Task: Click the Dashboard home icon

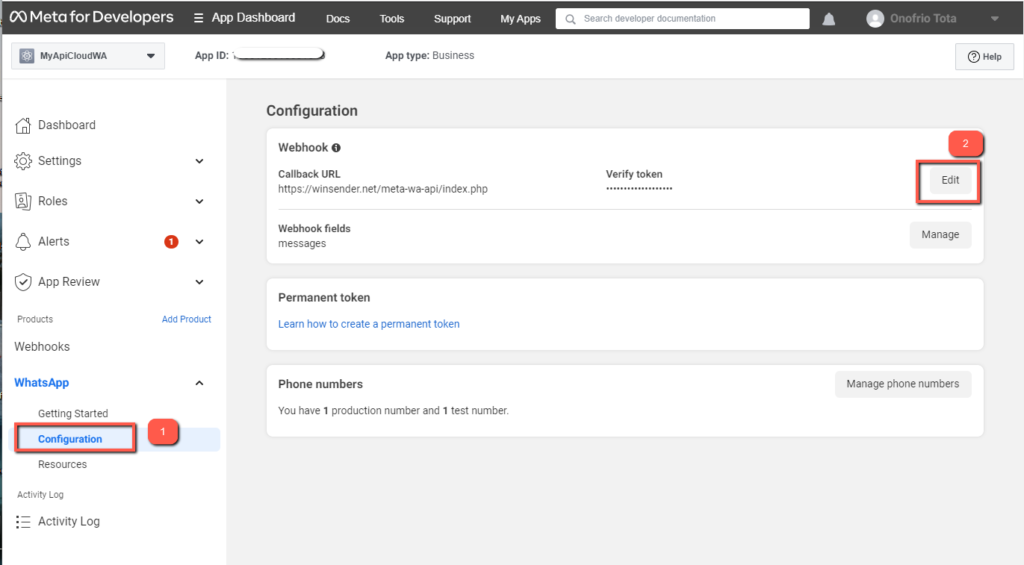Action: click(23, 125)
